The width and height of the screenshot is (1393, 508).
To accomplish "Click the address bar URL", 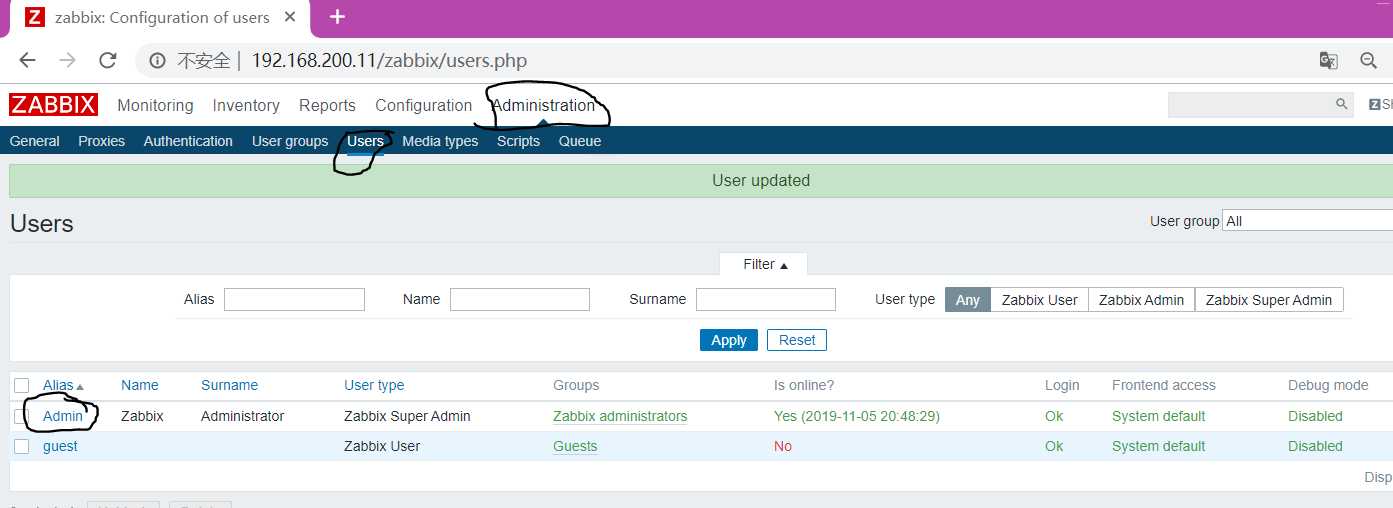I will coord(389,61).
